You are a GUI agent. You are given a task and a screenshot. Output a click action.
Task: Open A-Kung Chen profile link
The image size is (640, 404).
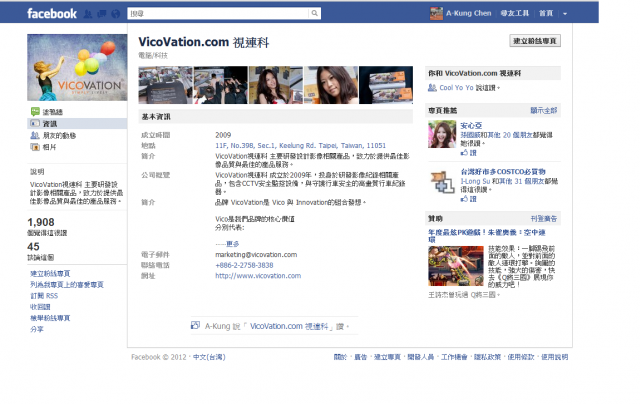pos(469,13)
